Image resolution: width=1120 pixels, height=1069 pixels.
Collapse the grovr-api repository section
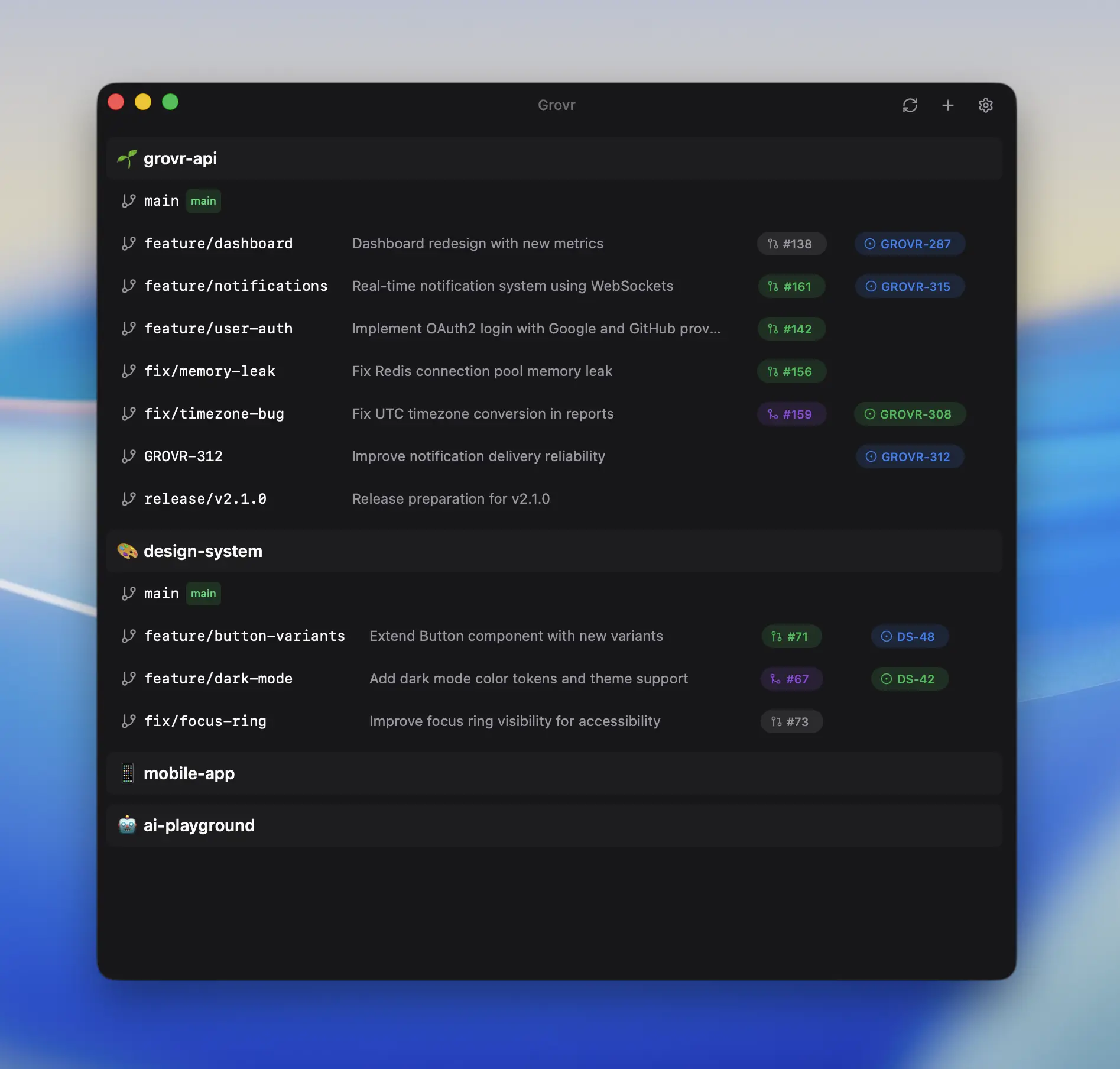click(180, 158)
